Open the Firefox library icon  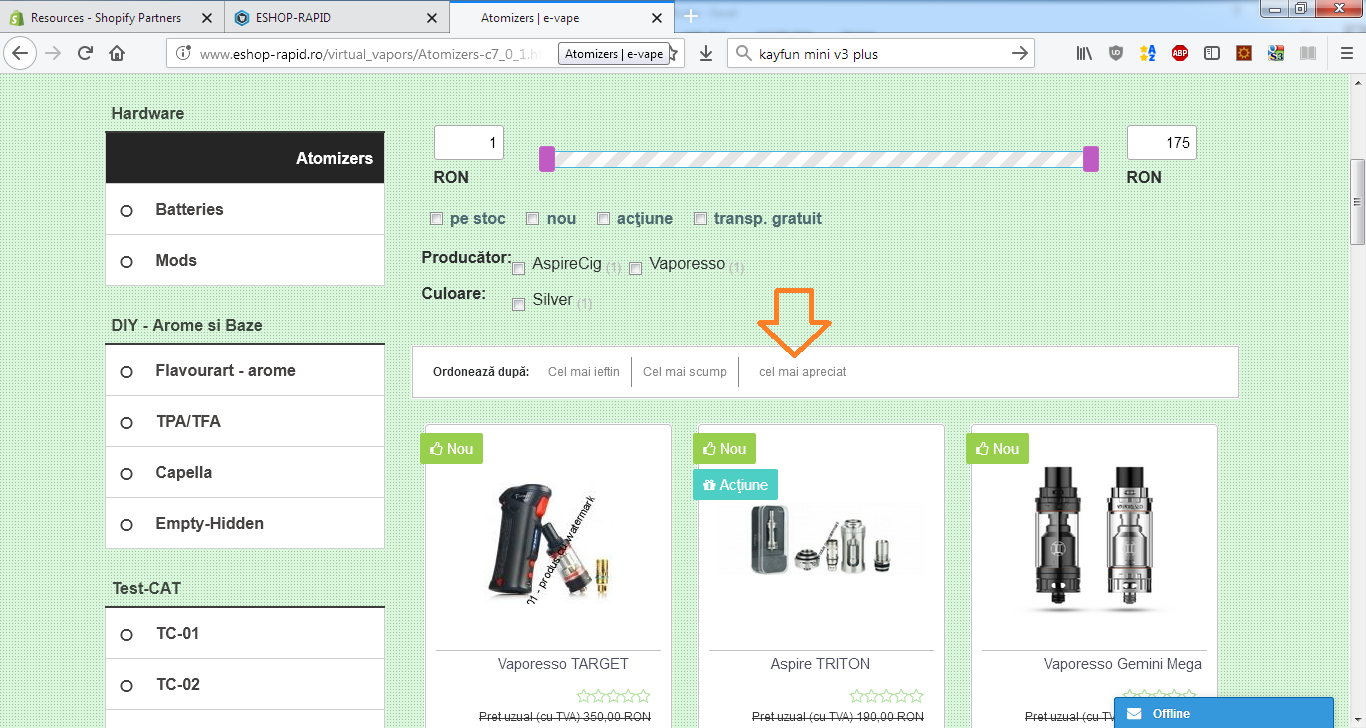click(1085, 54)
